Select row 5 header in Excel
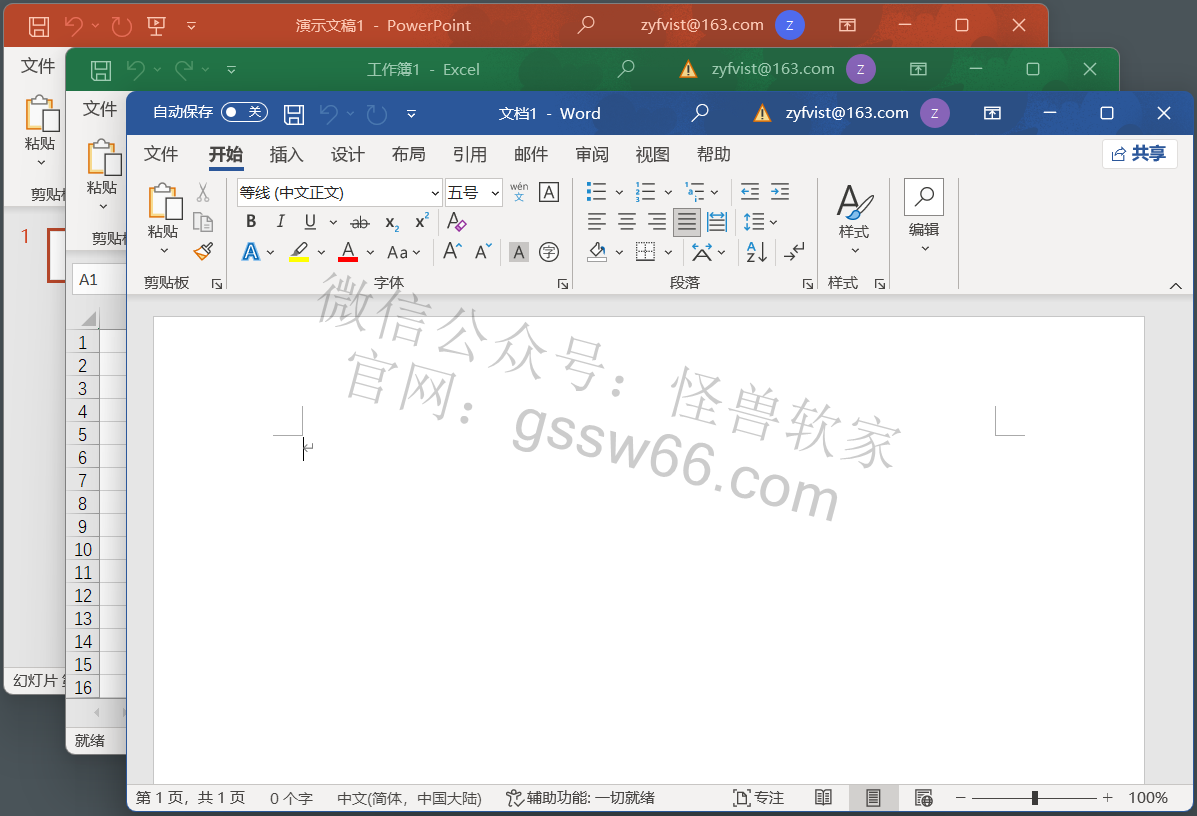1197x816 pixels. (83, 434)
